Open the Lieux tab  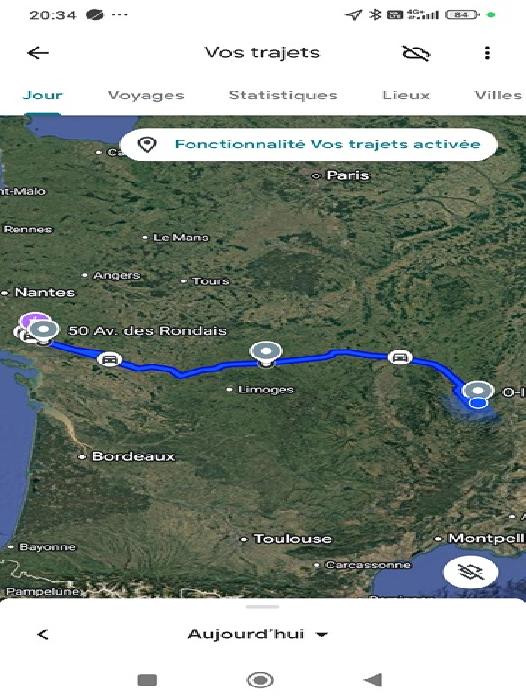point(406,95)
